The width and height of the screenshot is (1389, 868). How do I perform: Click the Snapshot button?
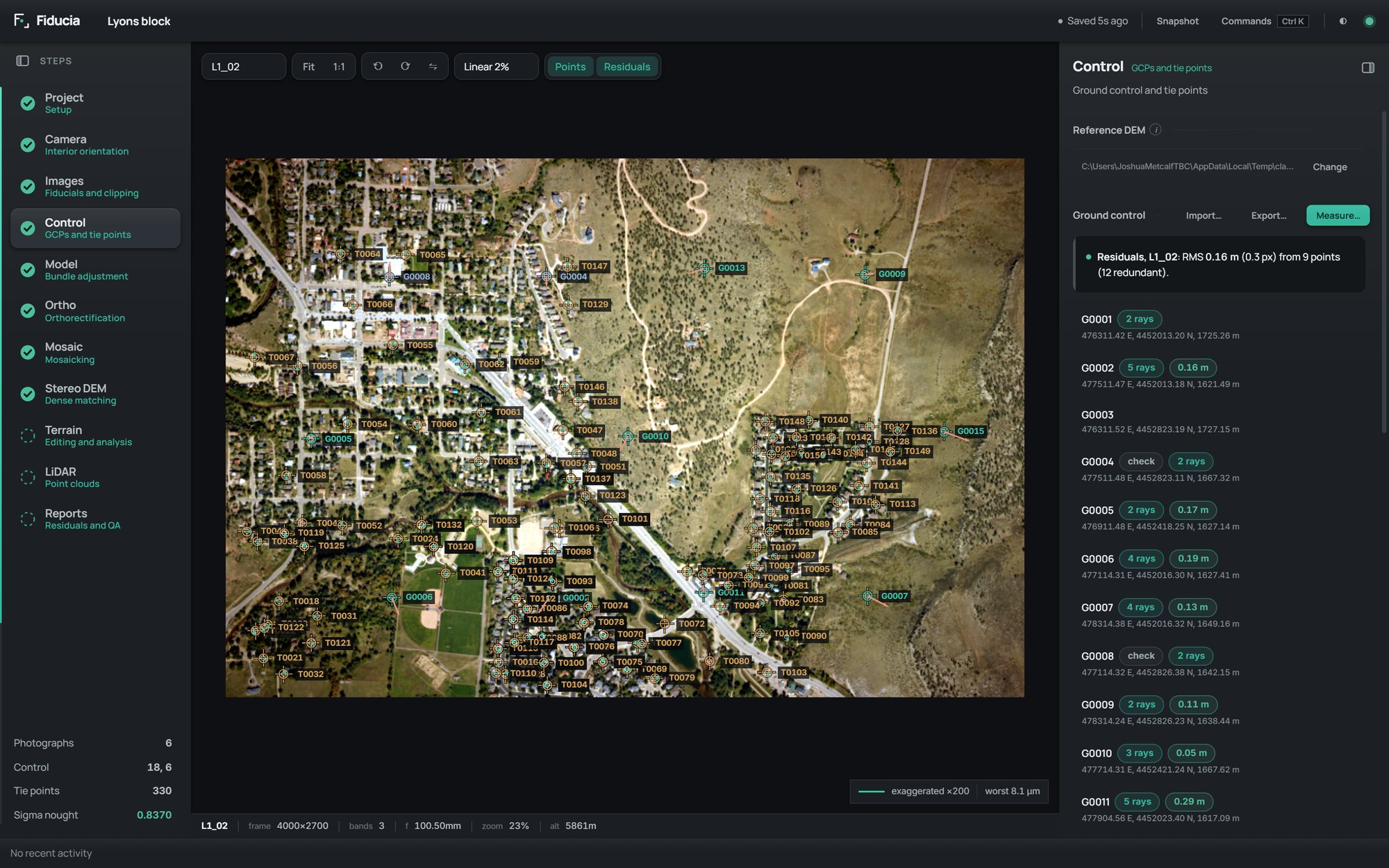coord(1177,22)
